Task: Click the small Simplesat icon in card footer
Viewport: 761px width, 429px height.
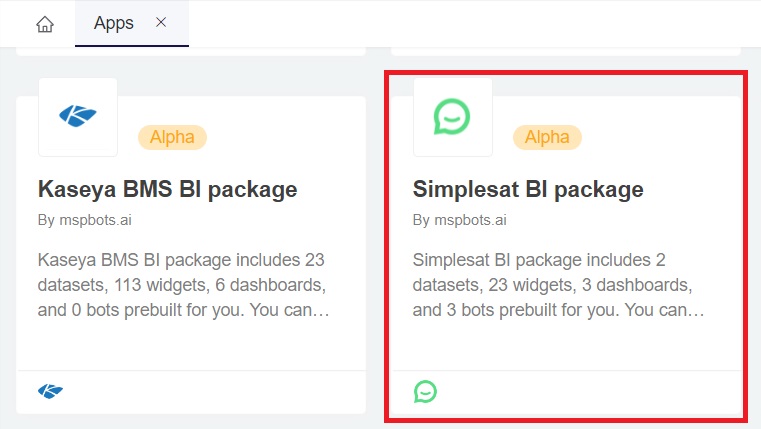Action: click(425, 391)
